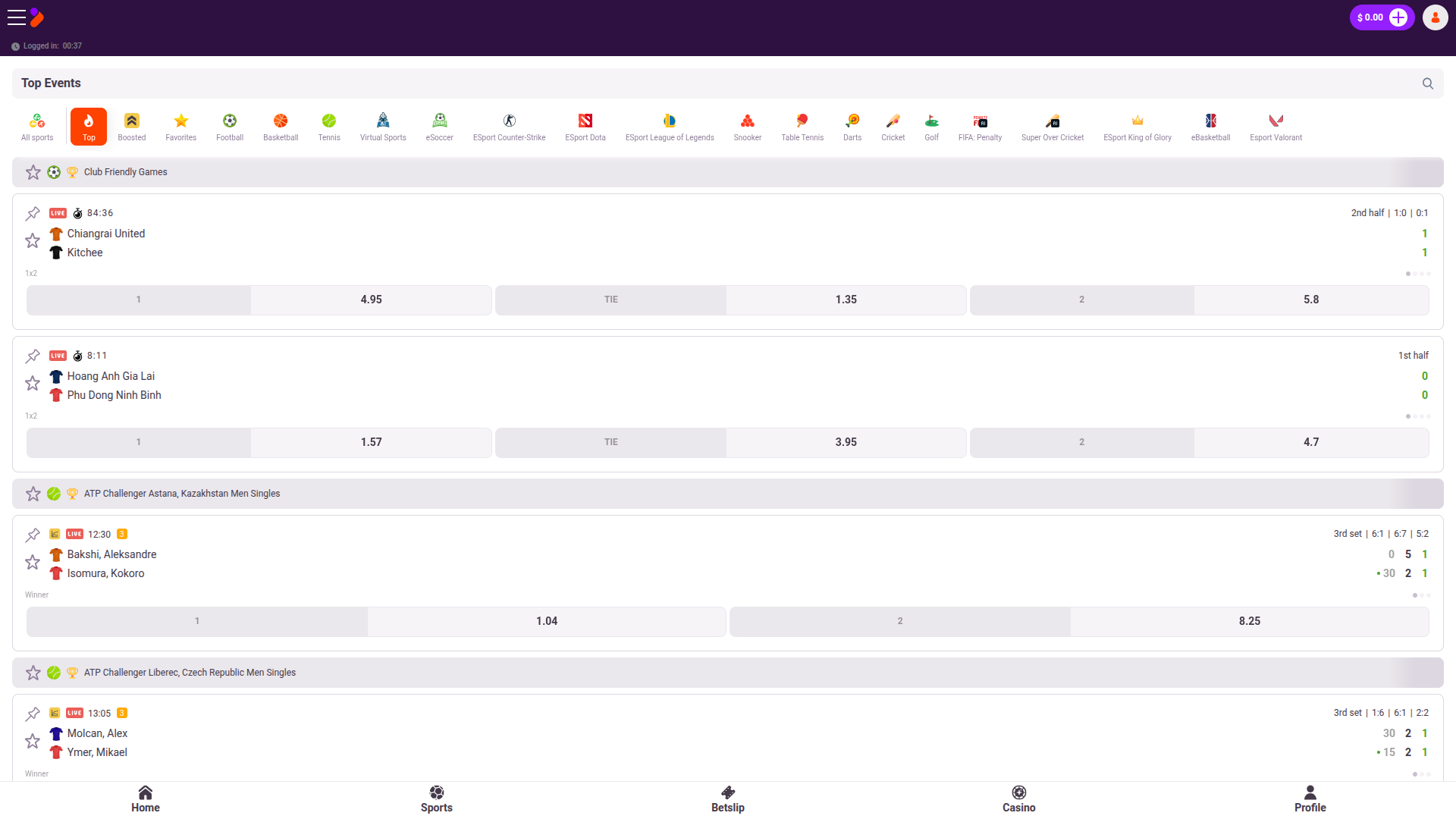
Task: Favorite the Chiangrai United vs Kitchee match
Action: click(x=33, y=241)
